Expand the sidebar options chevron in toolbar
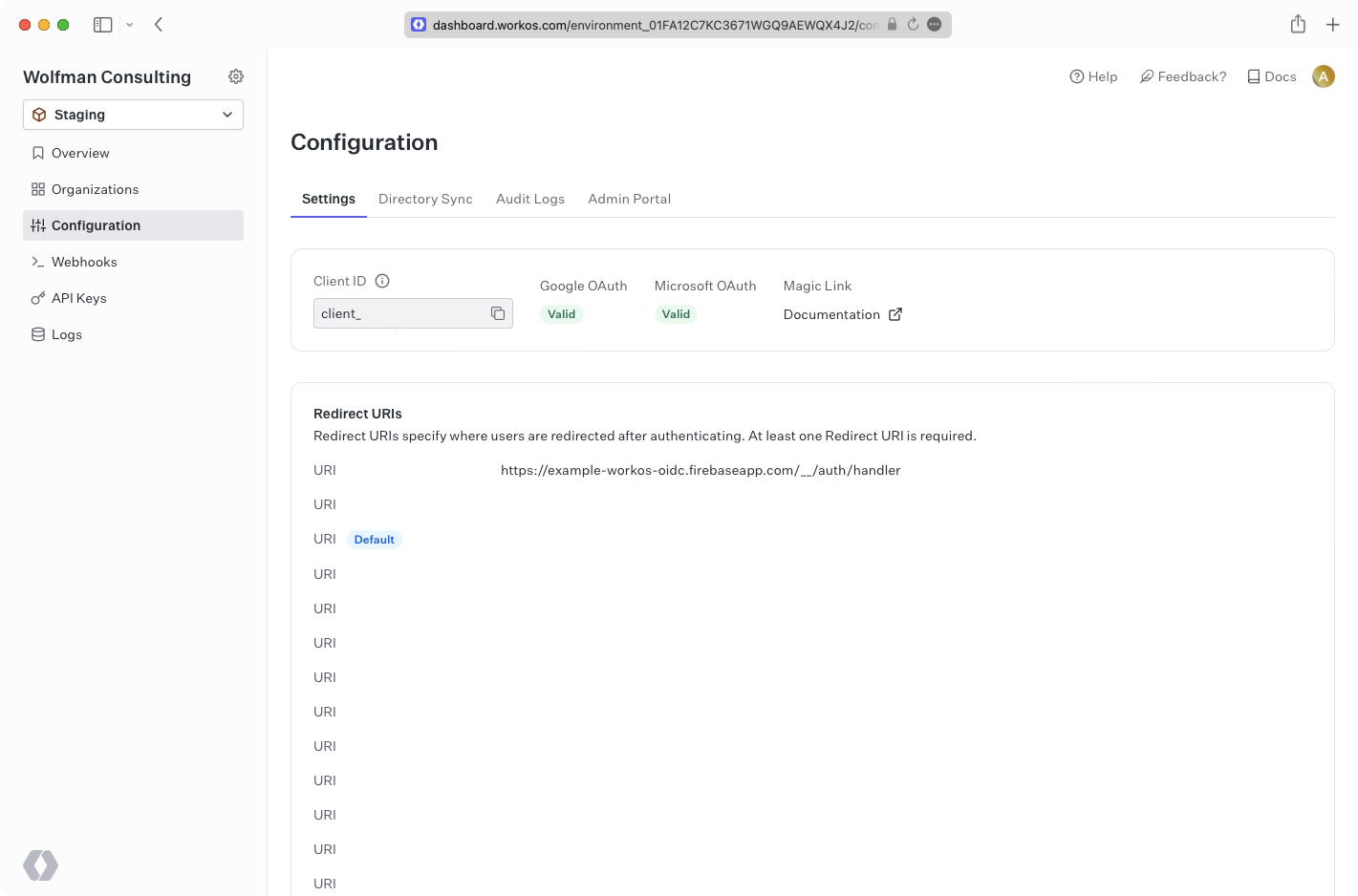This screenshot has width=1358, height=896. tap(130, 25)
